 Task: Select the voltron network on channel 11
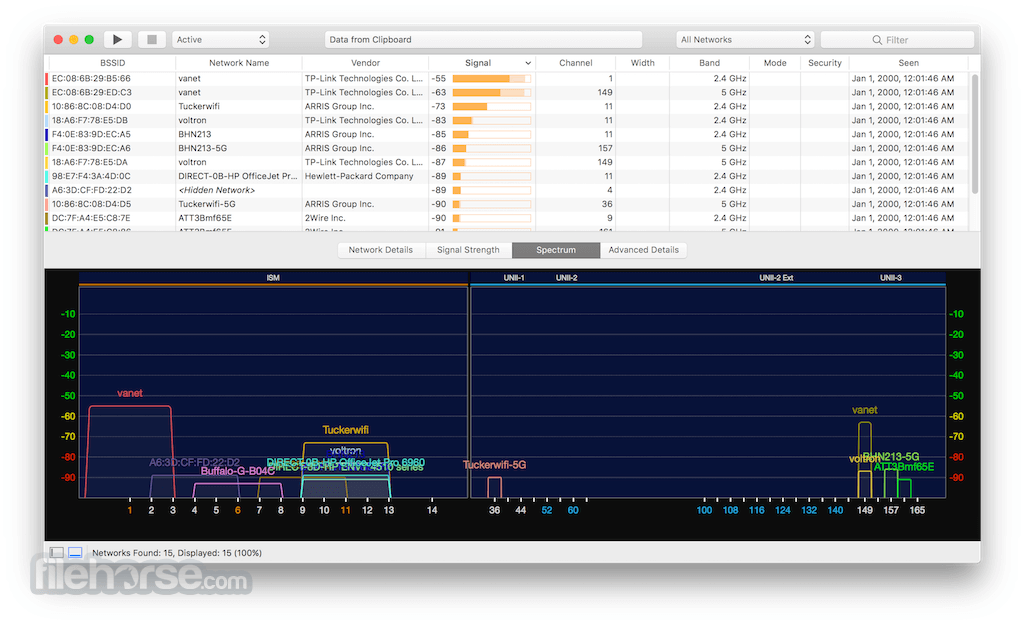pyautogui.click(x=506, y=120)
